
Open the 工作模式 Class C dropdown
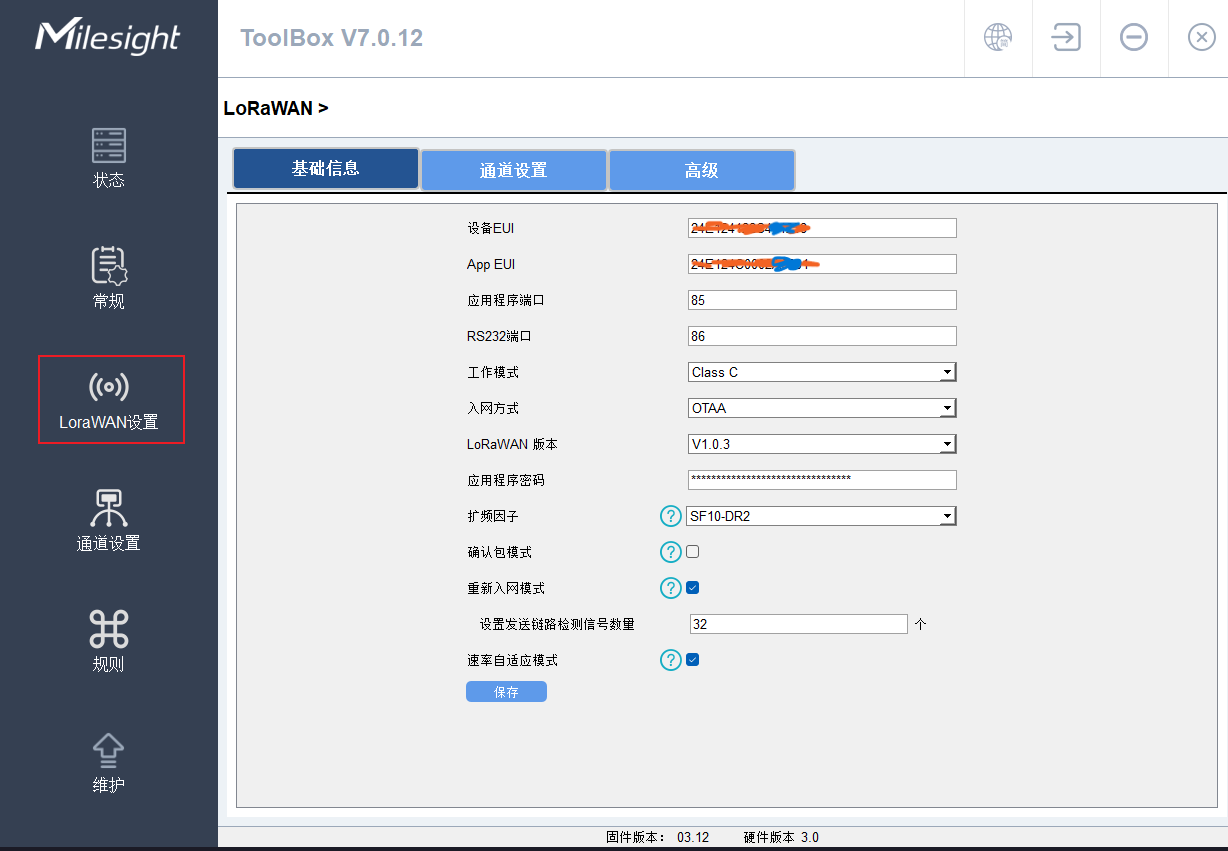click(x=822, y=372)
